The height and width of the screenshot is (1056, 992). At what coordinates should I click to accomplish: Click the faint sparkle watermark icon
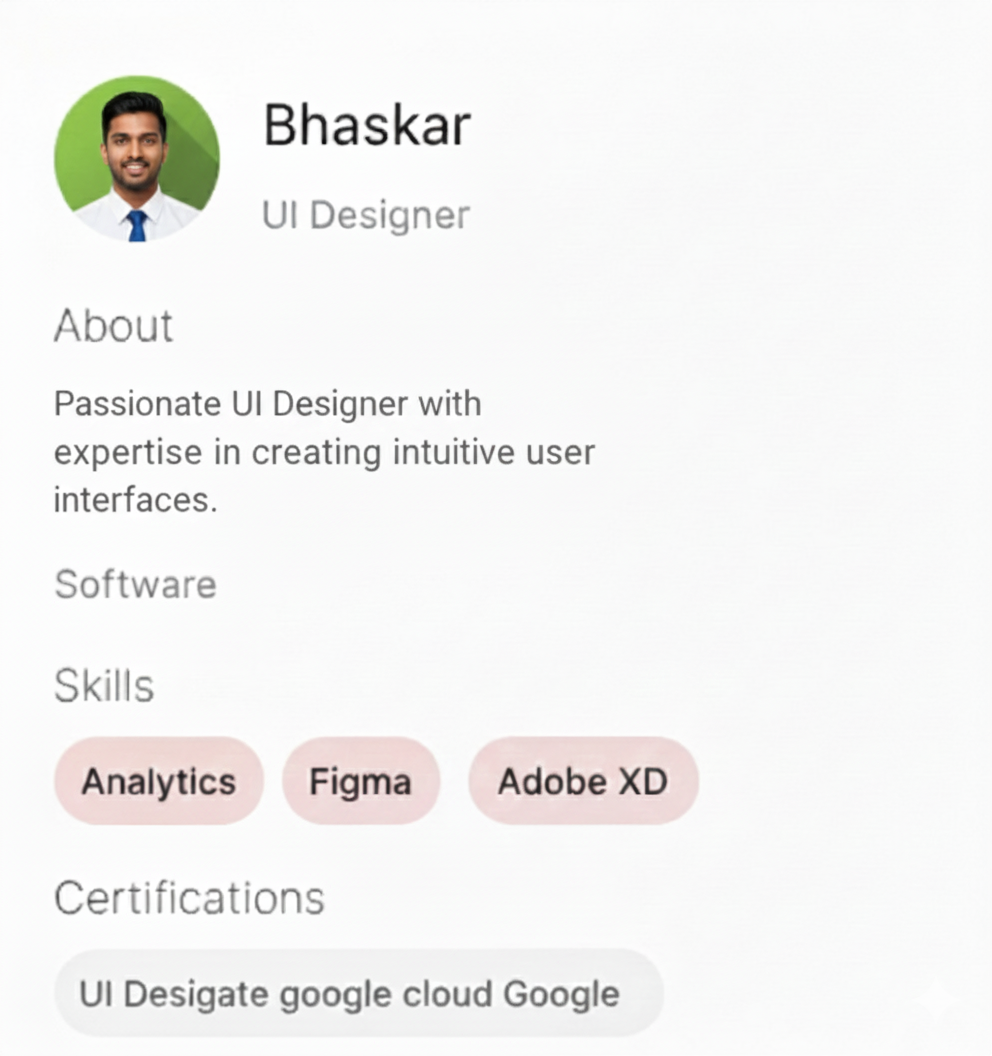point(936,999)
